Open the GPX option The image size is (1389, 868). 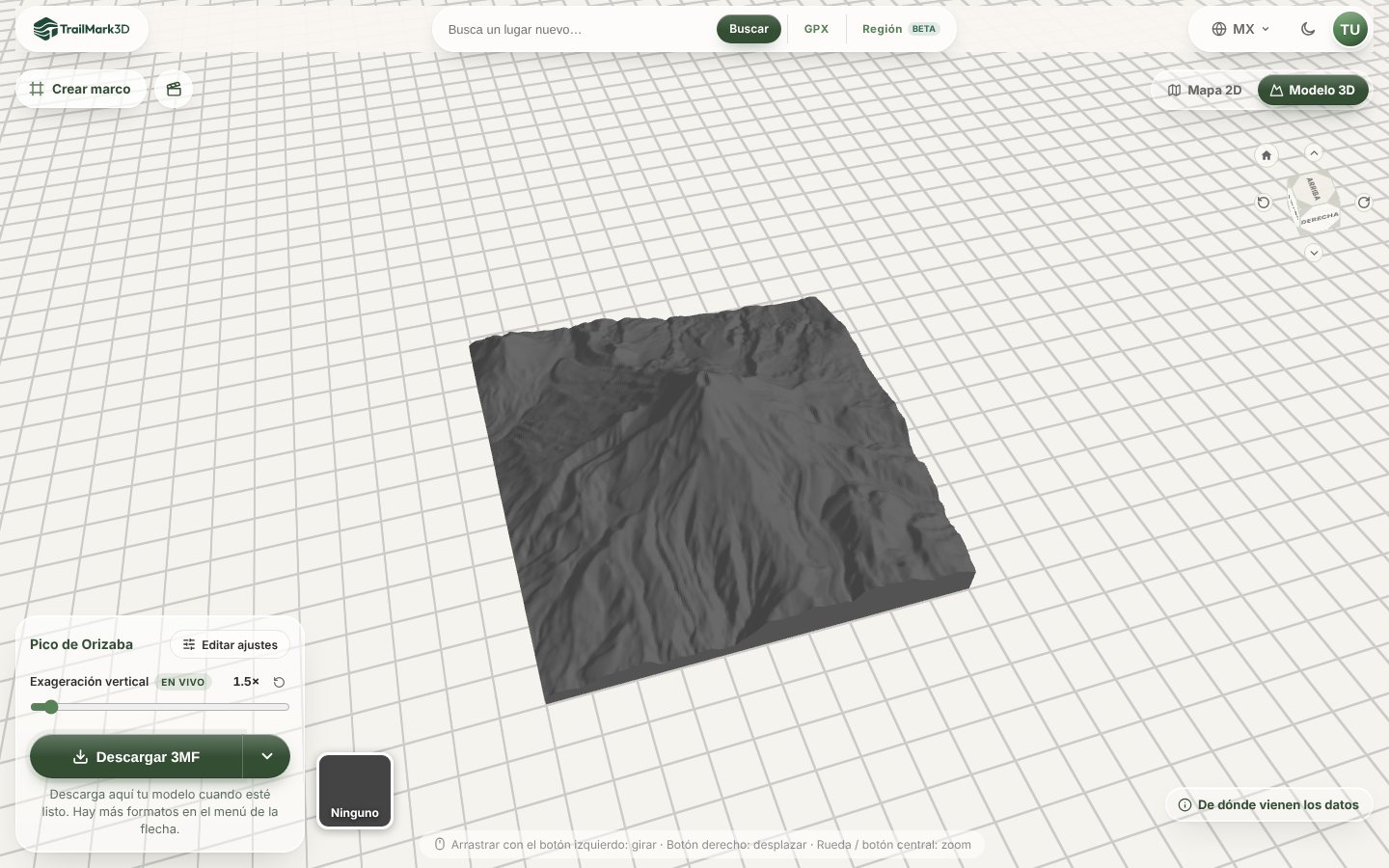pos(816,29)
